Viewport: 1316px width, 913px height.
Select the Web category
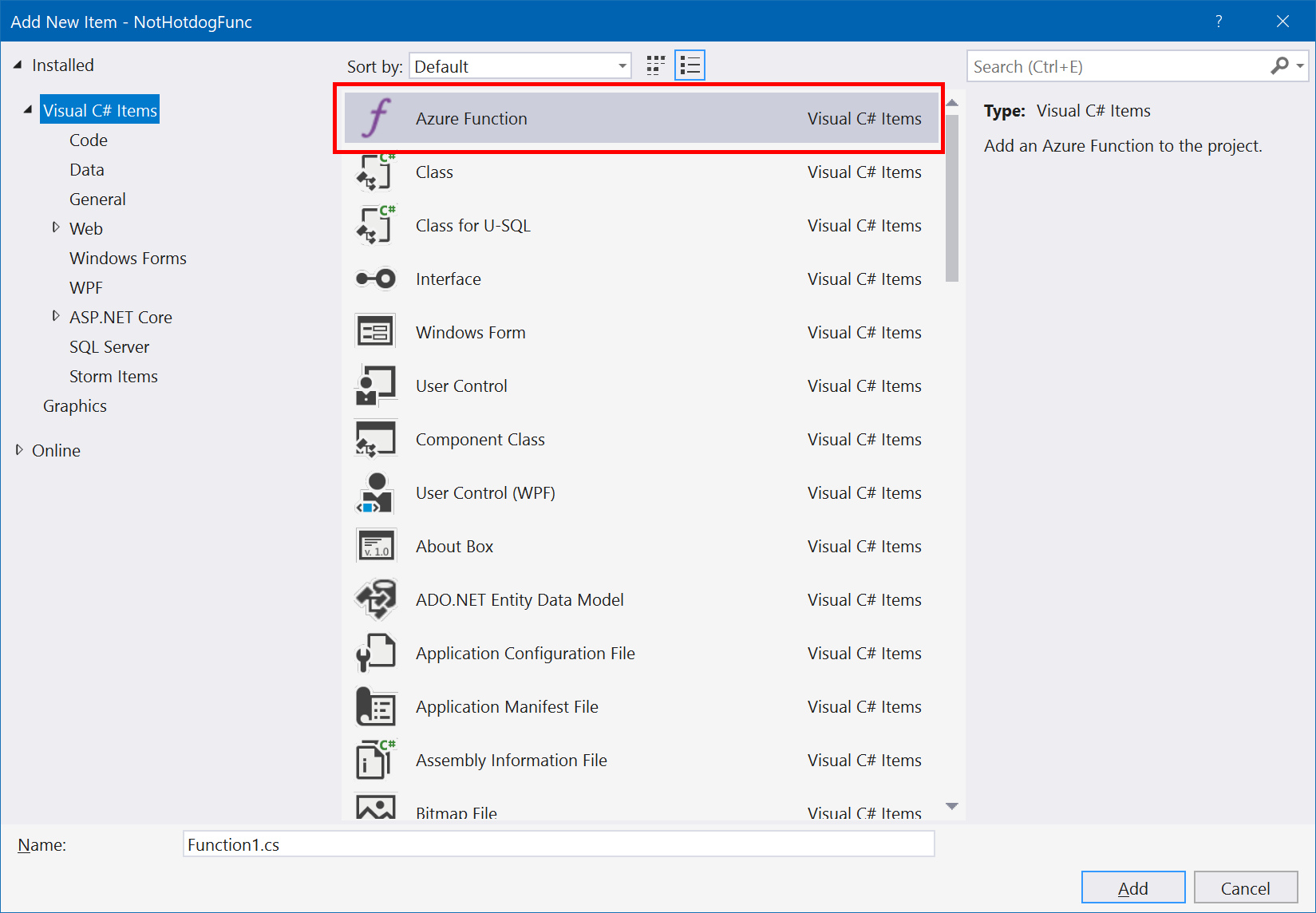click(x=86, y=228)
